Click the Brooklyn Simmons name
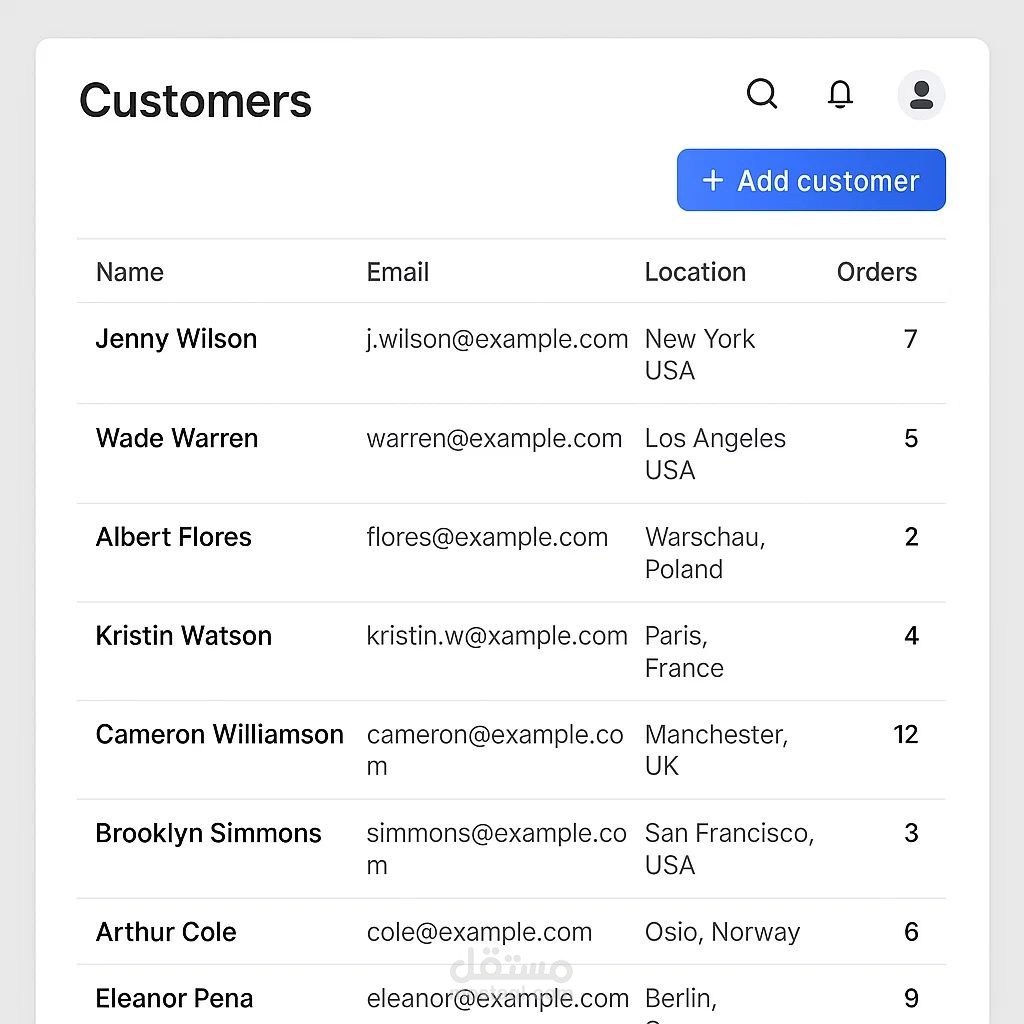This screenshot has height=1024, width=1024. [x=209, y=834]
